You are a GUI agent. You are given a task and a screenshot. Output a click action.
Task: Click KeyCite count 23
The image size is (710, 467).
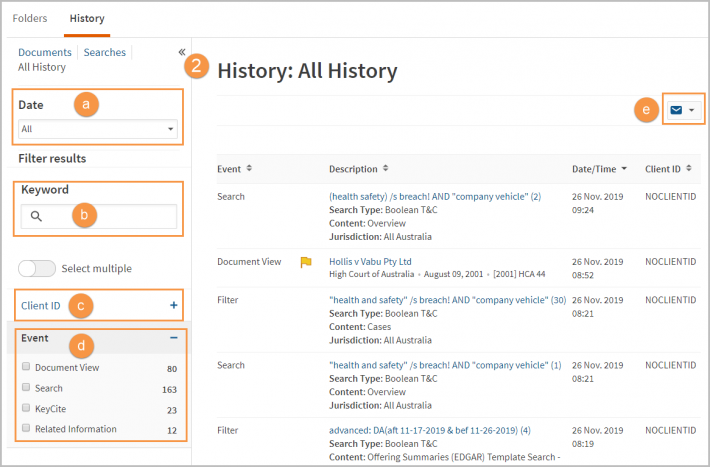pyautogui.click(x=172, y=410)
